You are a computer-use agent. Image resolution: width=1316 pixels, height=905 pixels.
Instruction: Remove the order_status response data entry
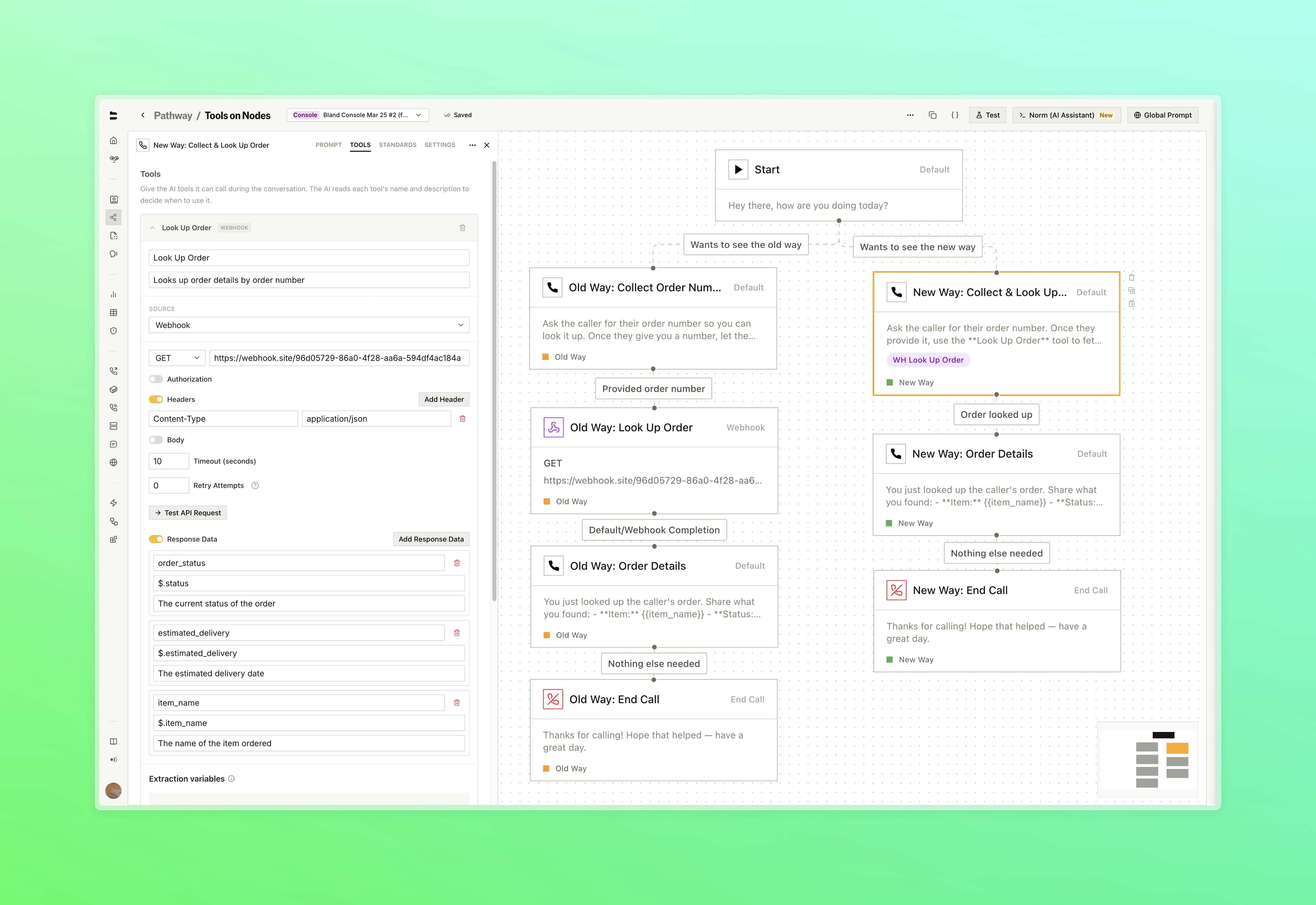457,563
